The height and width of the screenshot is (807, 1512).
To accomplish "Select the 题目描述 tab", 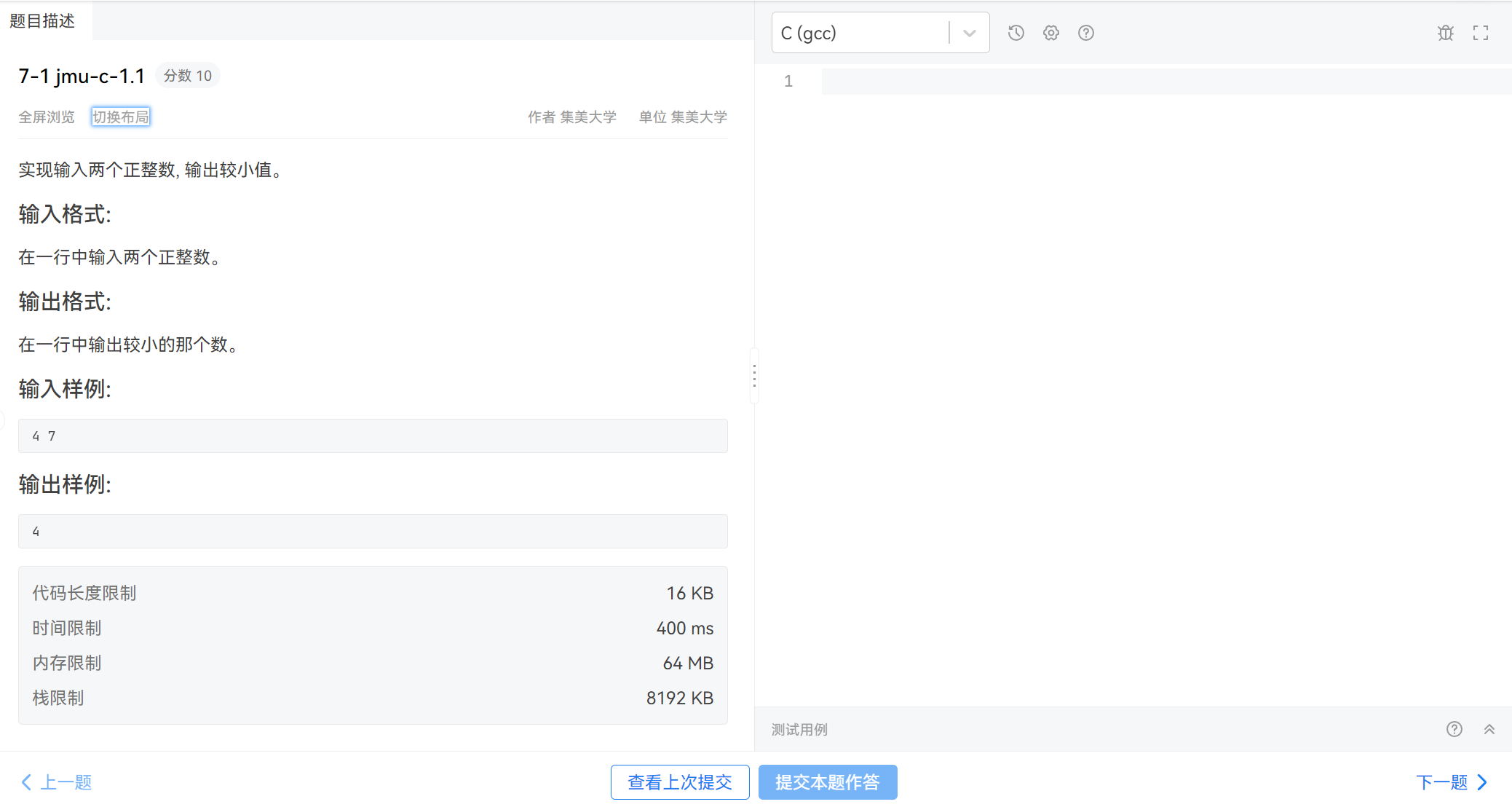I will (x=42, y=20).
